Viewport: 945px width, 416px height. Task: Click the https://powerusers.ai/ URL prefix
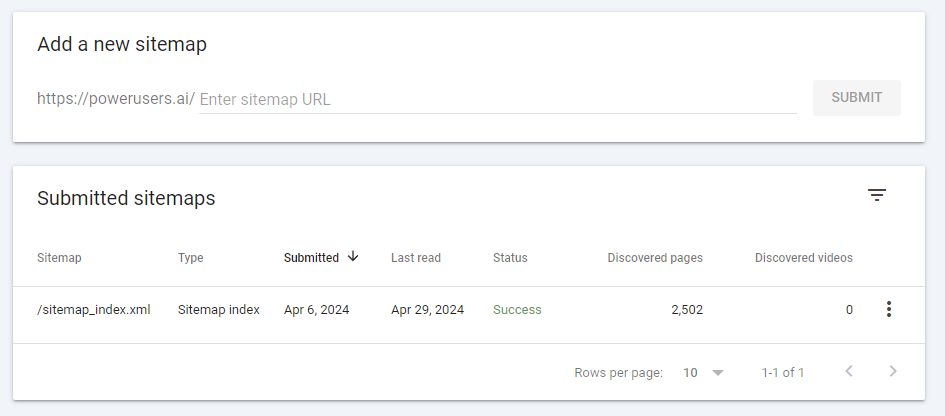116,98
